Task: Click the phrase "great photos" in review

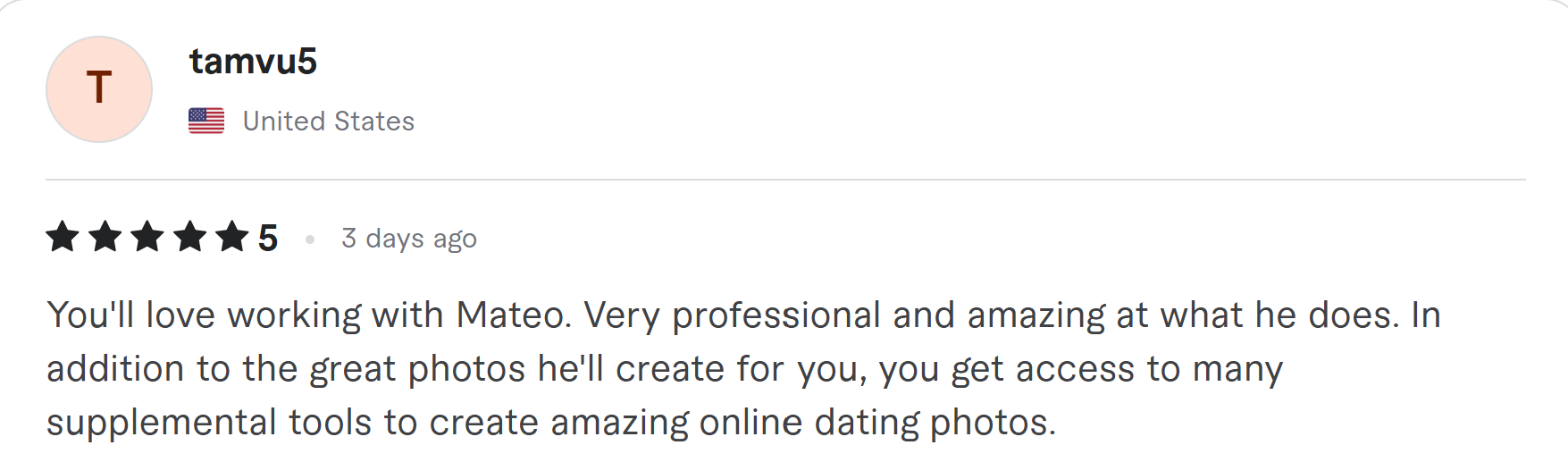Action: (417, 369)
